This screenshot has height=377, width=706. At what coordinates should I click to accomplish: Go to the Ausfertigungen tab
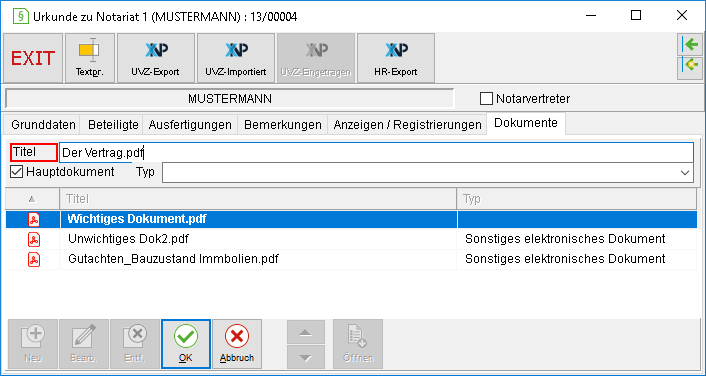(x=190, y=125)
